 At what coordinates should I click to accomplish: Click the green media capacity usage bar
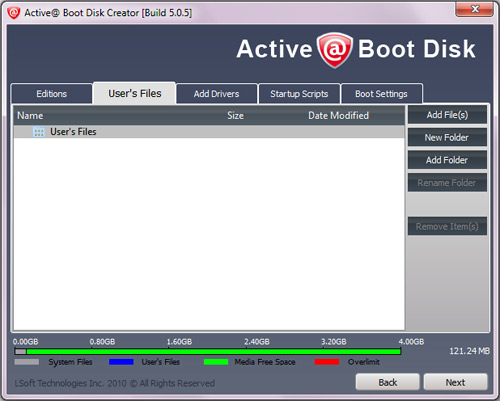[213, 351]
